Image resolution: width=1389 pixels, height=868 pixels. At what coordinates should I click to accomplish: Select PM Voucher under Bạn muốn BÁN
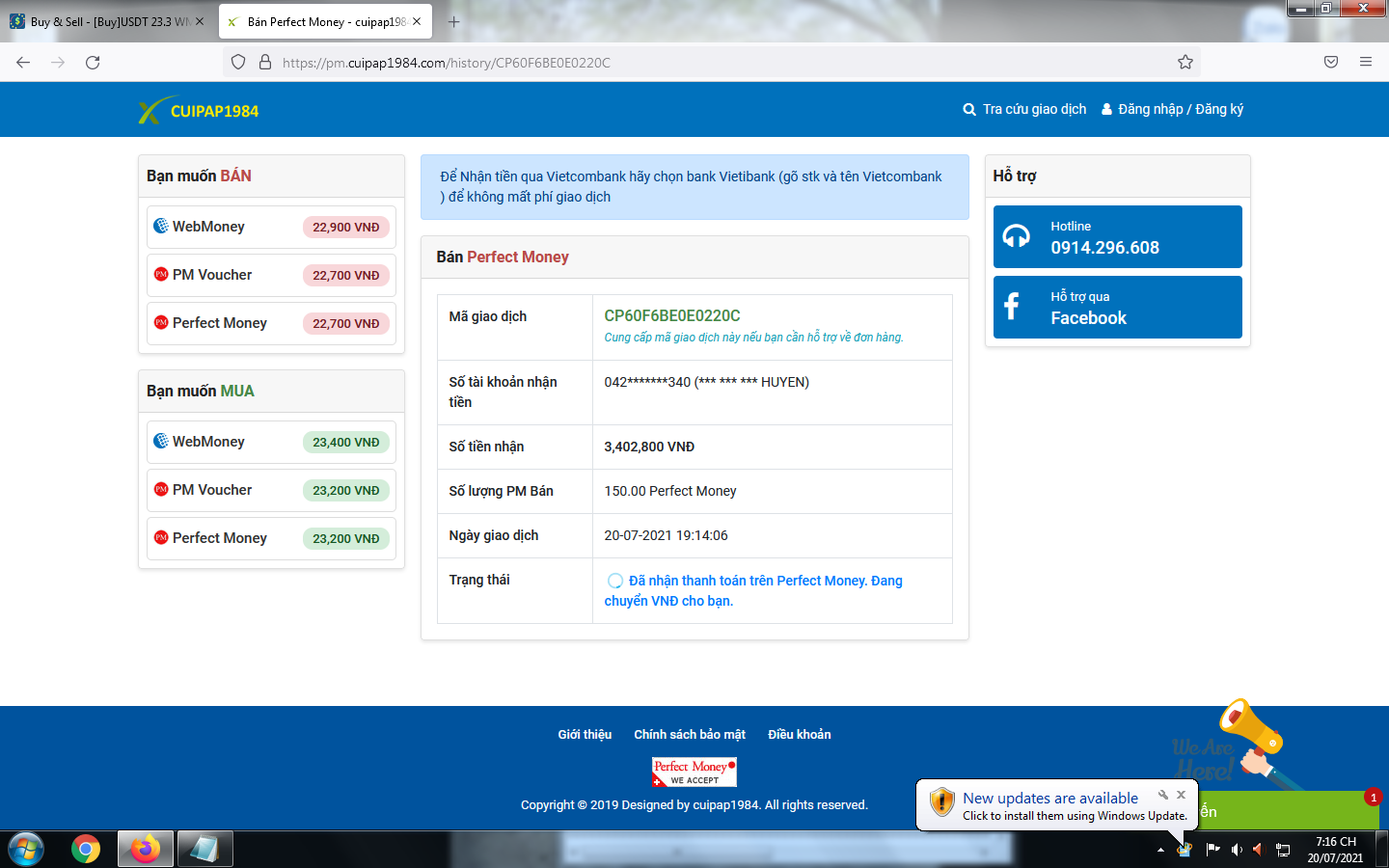coord(271,275)
